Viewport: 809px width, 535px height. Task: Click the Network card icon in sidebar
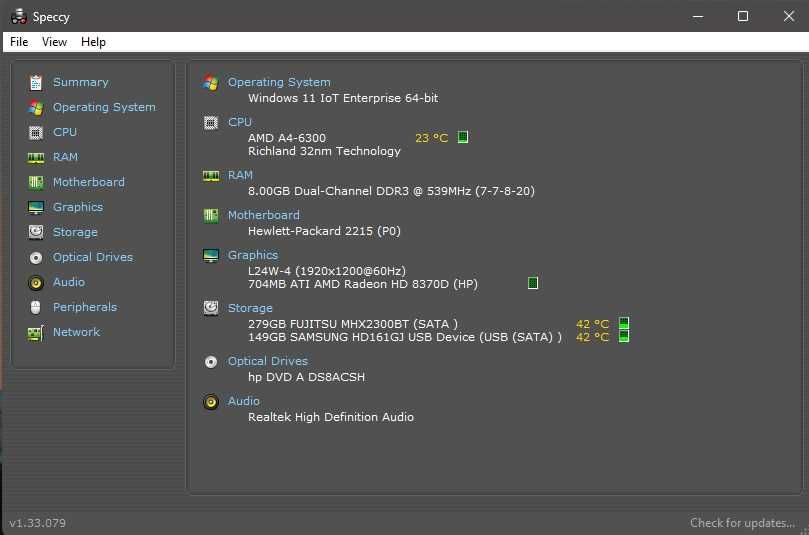[x=36, y=333]
